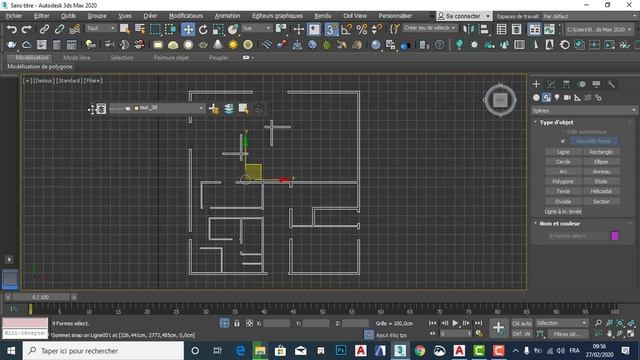Open the Modificateurs menu
The height and width of the screenshot is (360, 640).
click(186, 16)
